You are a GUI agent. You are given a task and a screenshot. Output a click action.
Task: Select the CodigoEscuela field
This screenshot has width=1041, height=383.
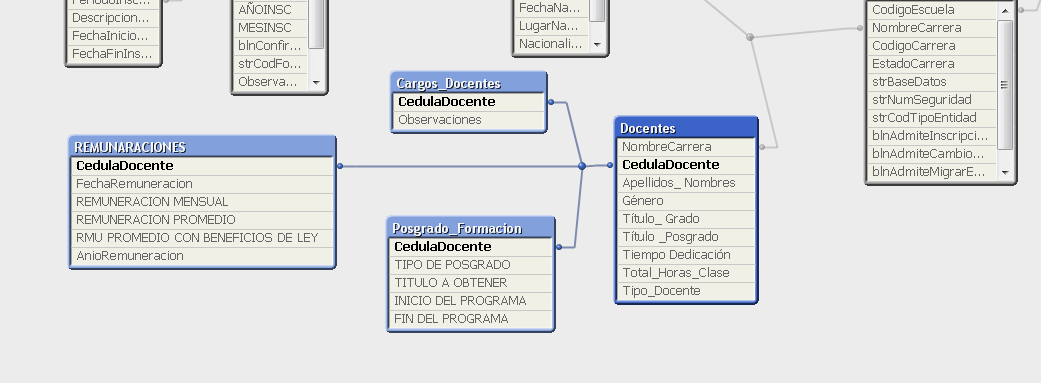(x=932, y=10)
